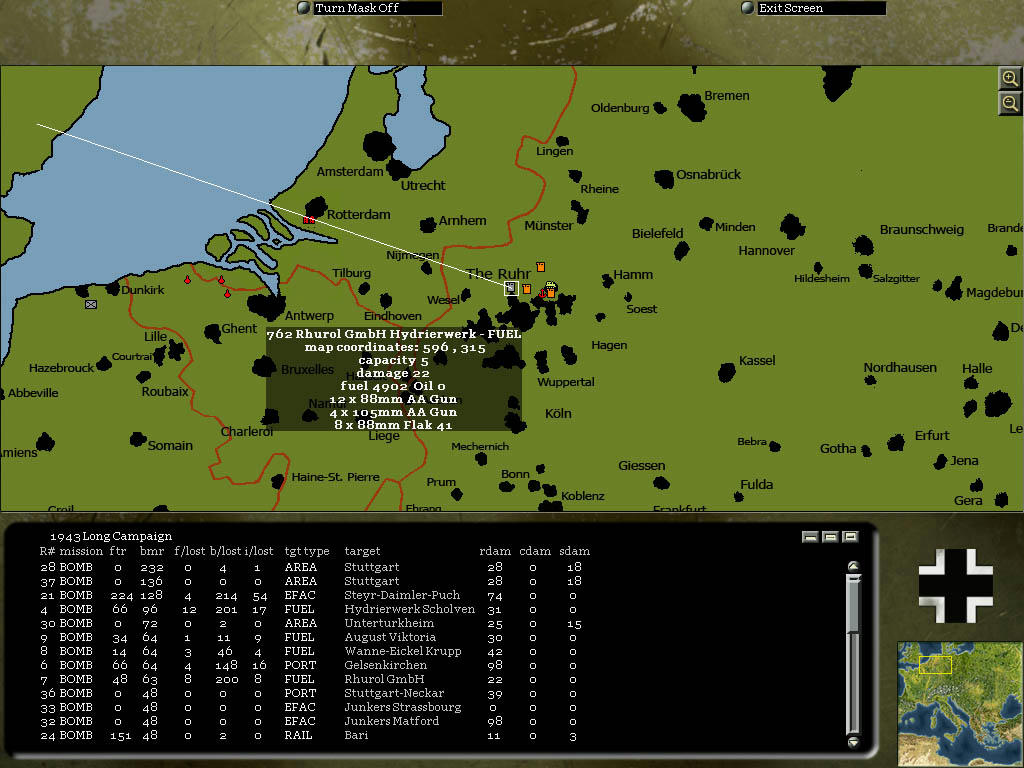The height and width of the screenshot is (768, 1024).
Task: Select raid 28 Stuttgart mission row
Action: [311, 568]
